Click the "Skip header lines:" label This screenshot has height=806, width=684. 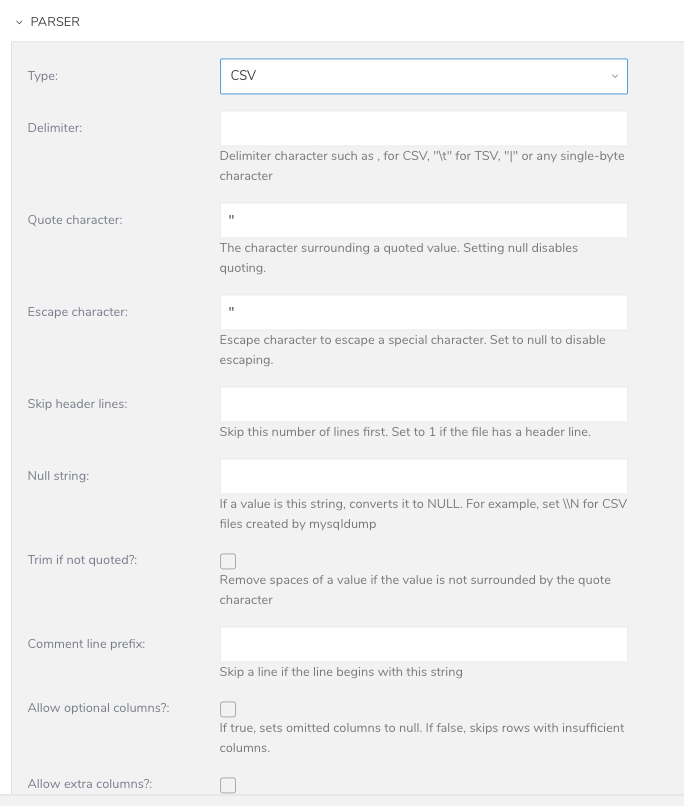(x=78, y=404)
